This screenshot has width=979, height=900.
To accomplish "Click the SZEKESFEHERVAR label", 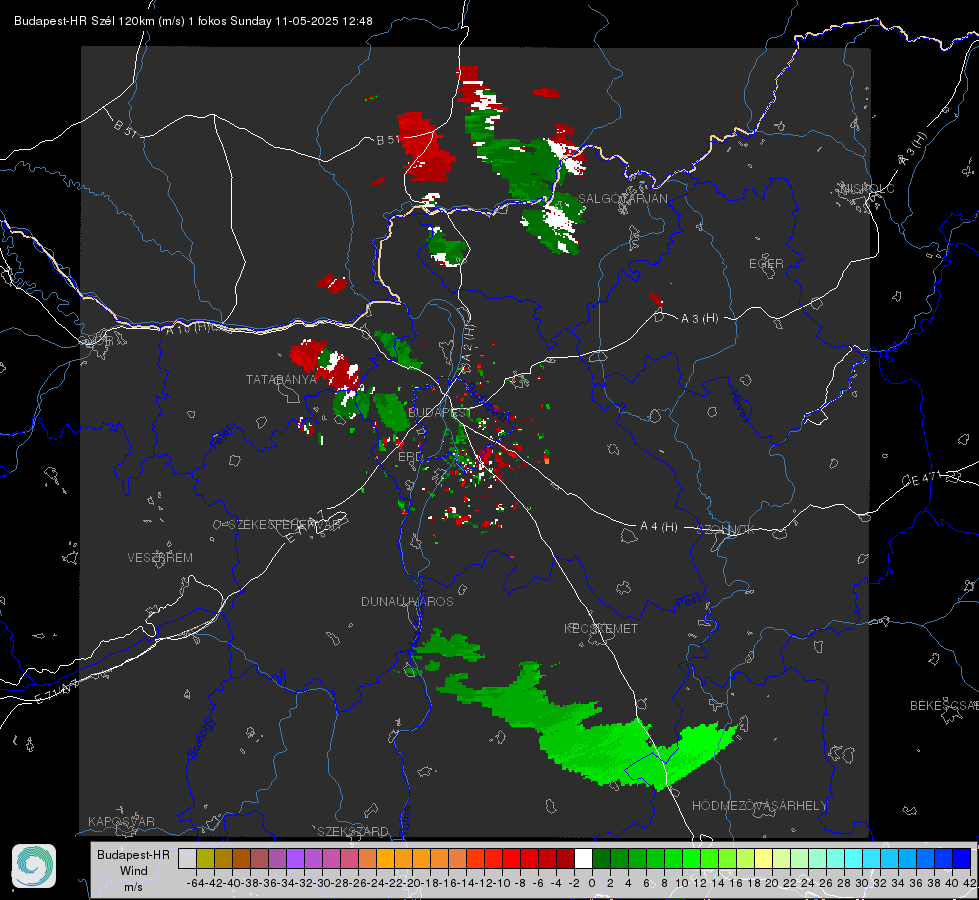I will coord(287,525).
